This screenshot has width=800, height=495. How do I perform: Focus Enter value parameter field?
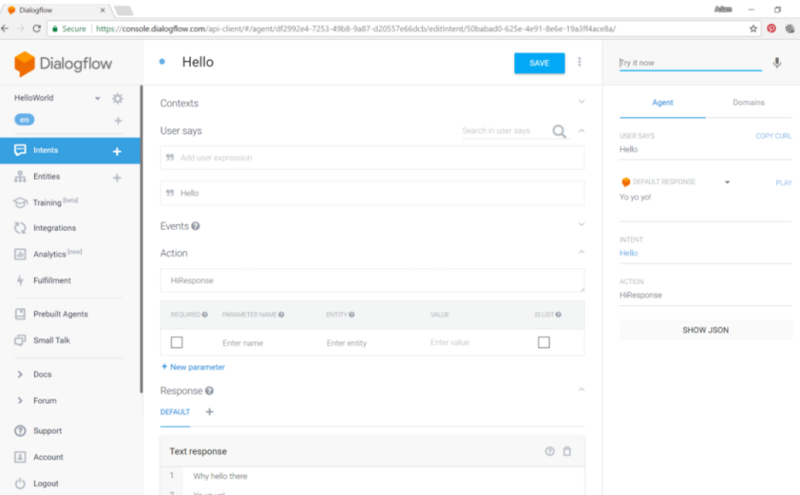[450, 342]
